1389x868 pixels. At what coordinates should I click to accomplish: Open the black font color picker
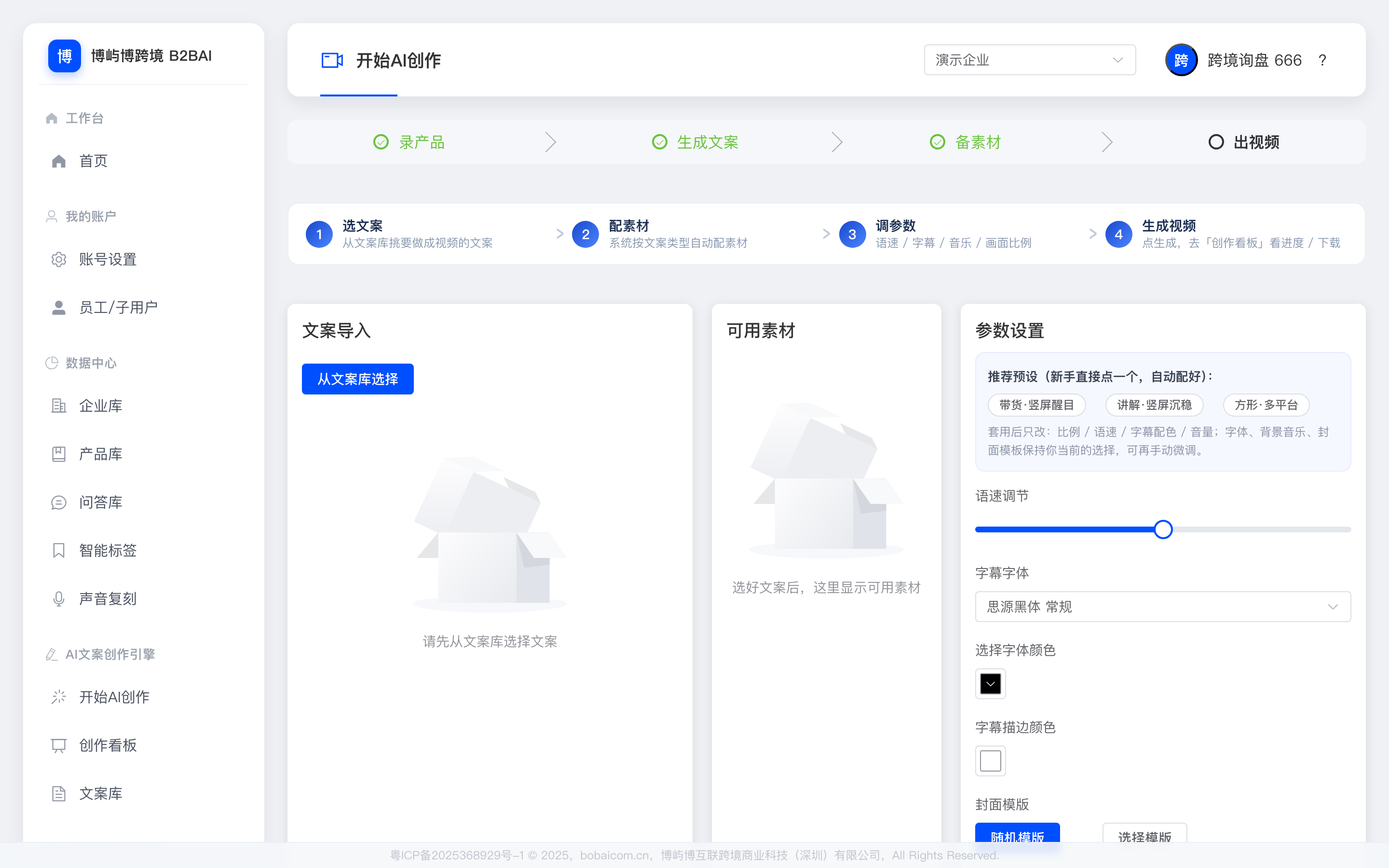[x=990, y=684]
